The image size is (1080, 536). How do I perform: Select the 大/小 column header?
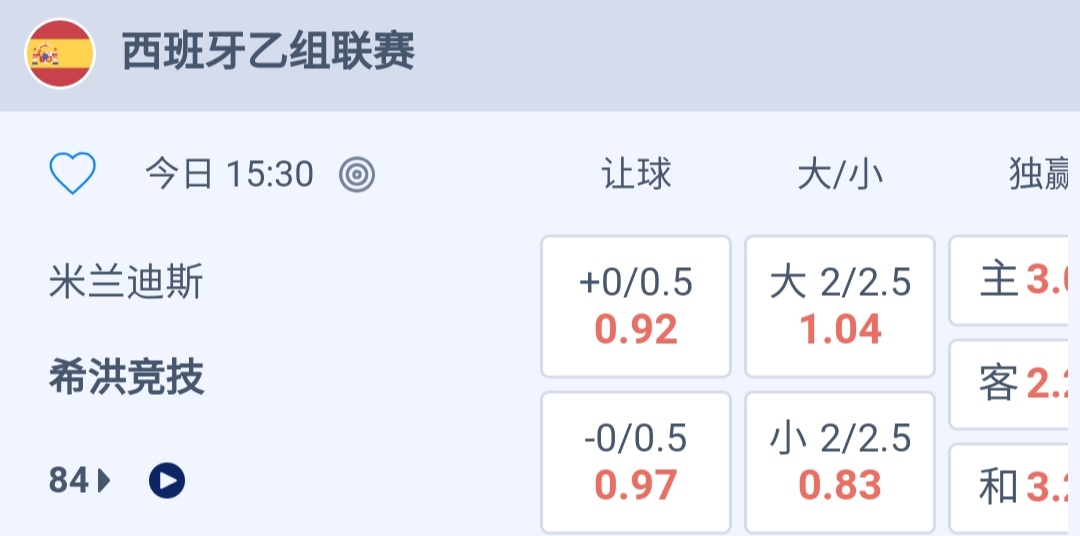coord(840,175)
